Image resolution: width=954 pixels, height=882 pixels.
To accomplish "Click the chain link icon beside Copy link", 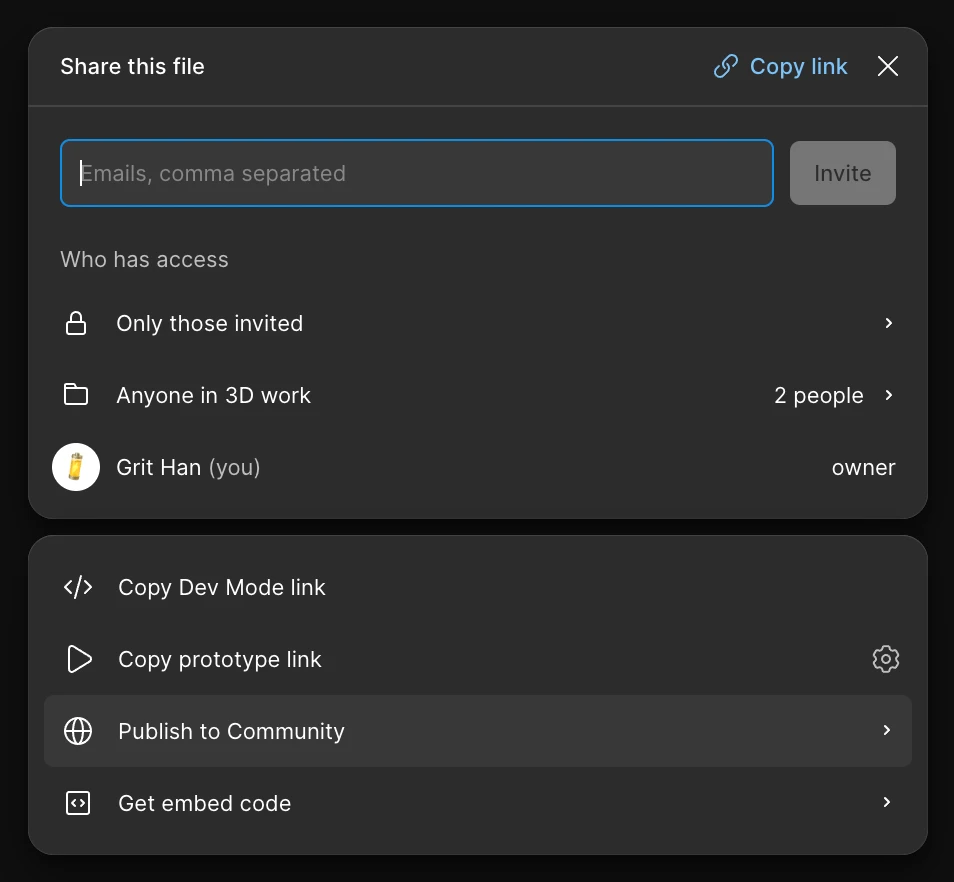I will click(x=725, y=67).
